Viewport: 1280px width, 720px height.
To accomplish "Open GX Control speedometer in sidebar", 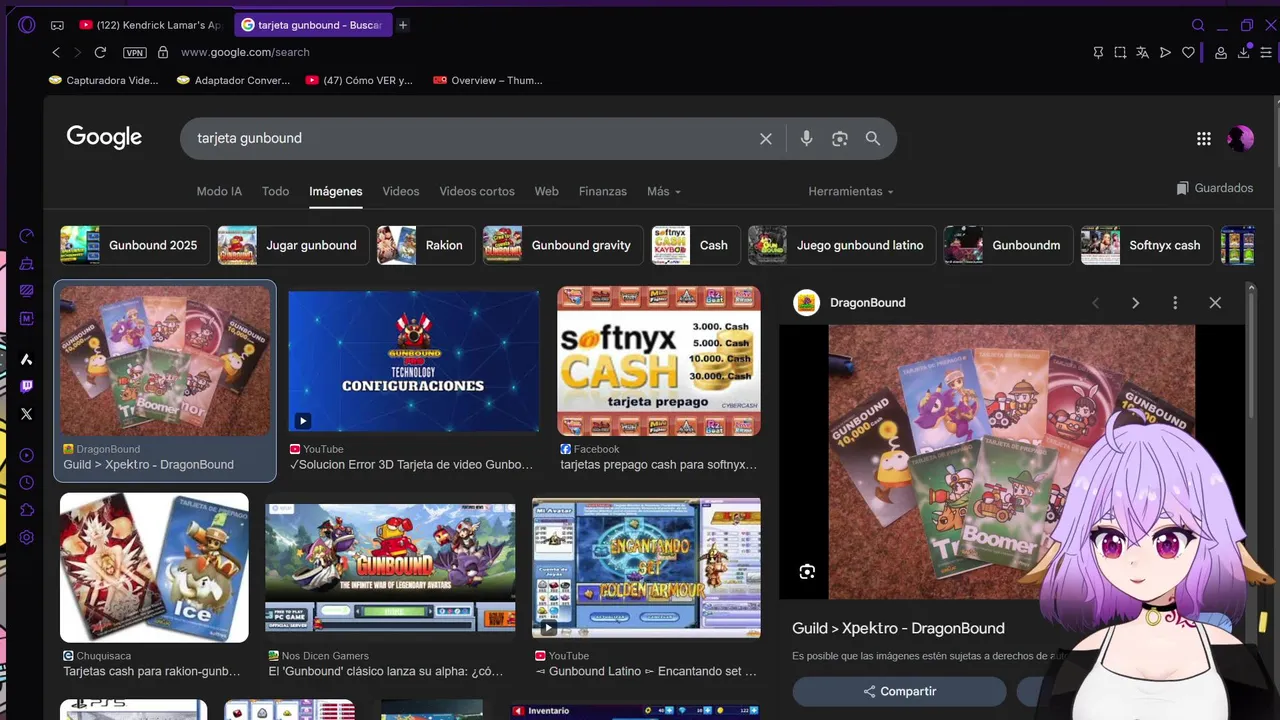I will [x=27, y=236].
